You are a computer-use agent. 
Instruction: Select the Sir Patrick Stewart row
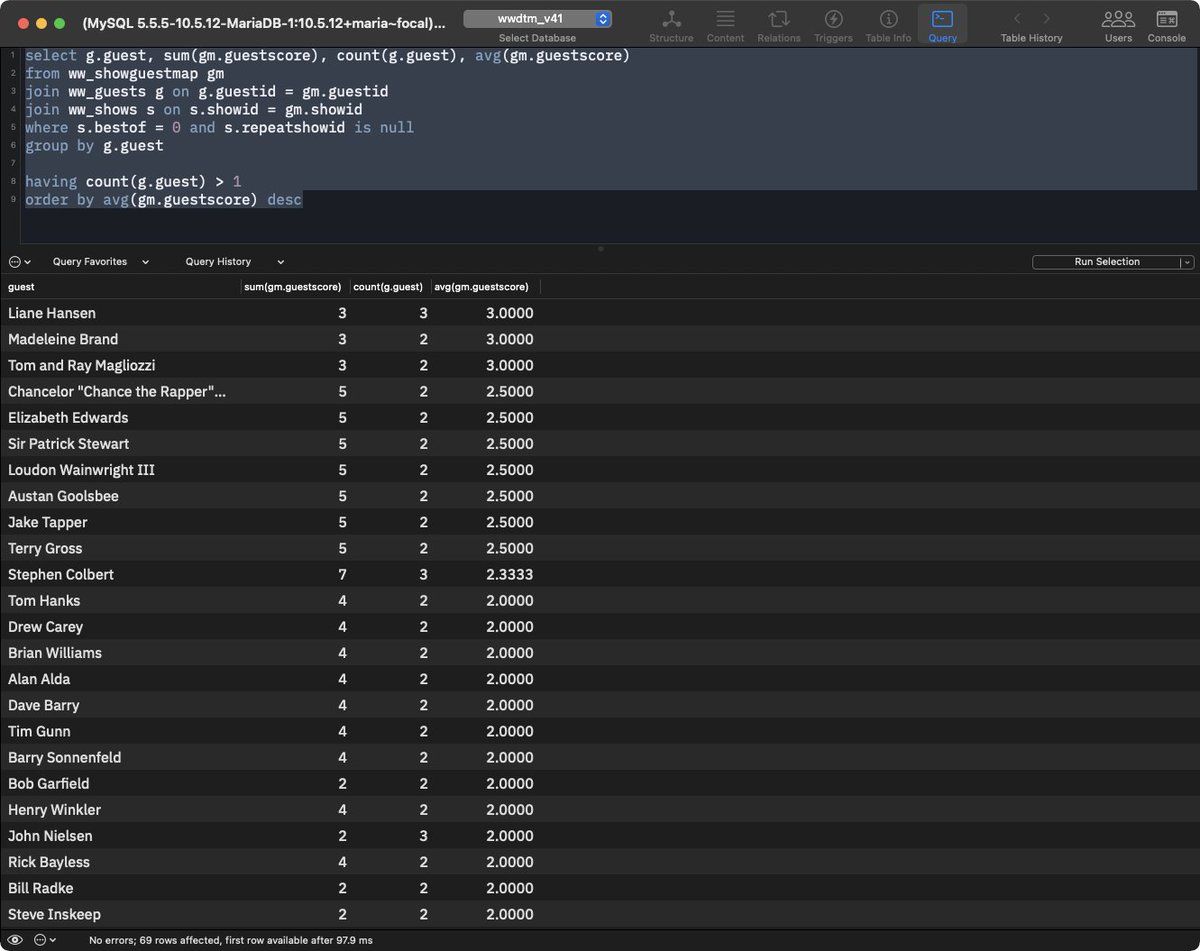coord(600,443)
